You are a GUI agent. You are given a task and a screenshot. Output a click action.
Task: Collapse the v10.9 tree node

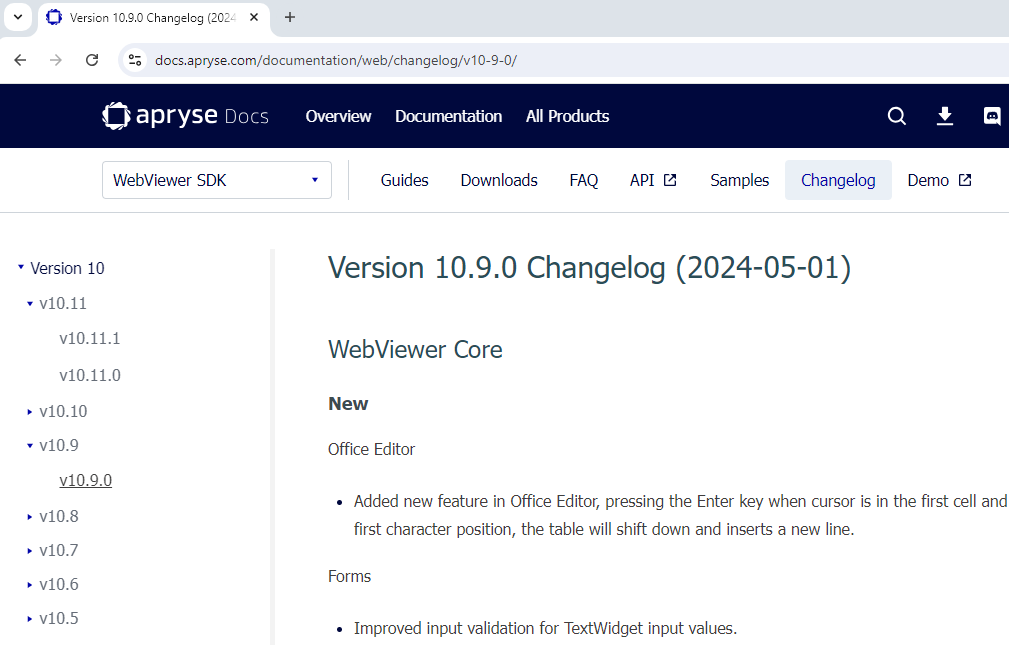(x=30, y=445)
